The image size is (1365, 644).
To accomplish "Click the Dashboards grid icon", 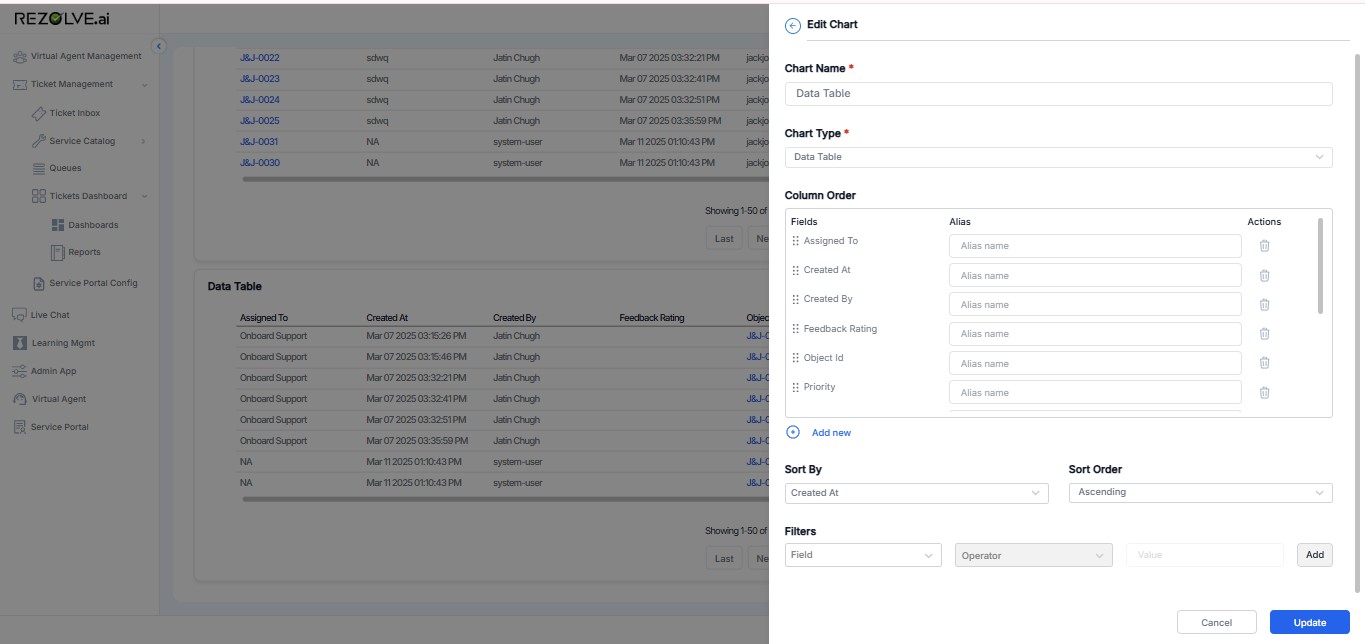I will (58, 225).
